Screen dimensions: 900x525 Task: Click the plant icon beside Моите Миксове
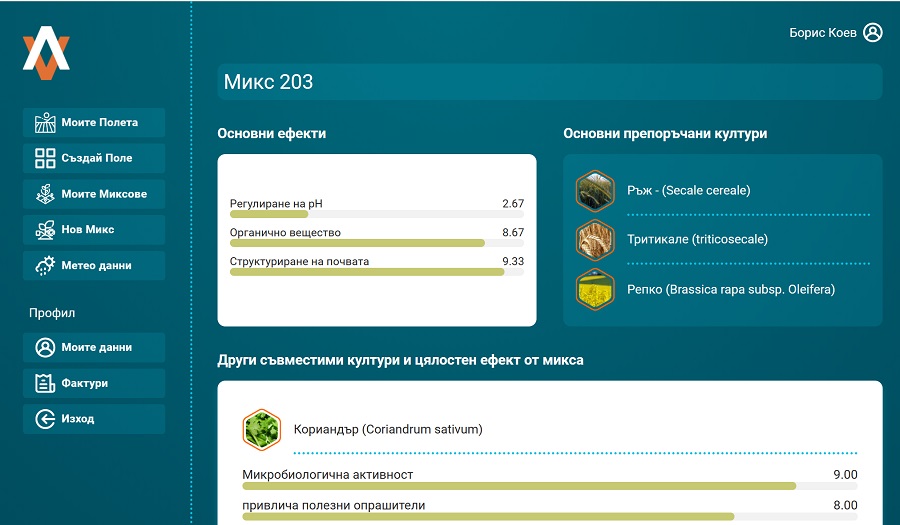45,194
